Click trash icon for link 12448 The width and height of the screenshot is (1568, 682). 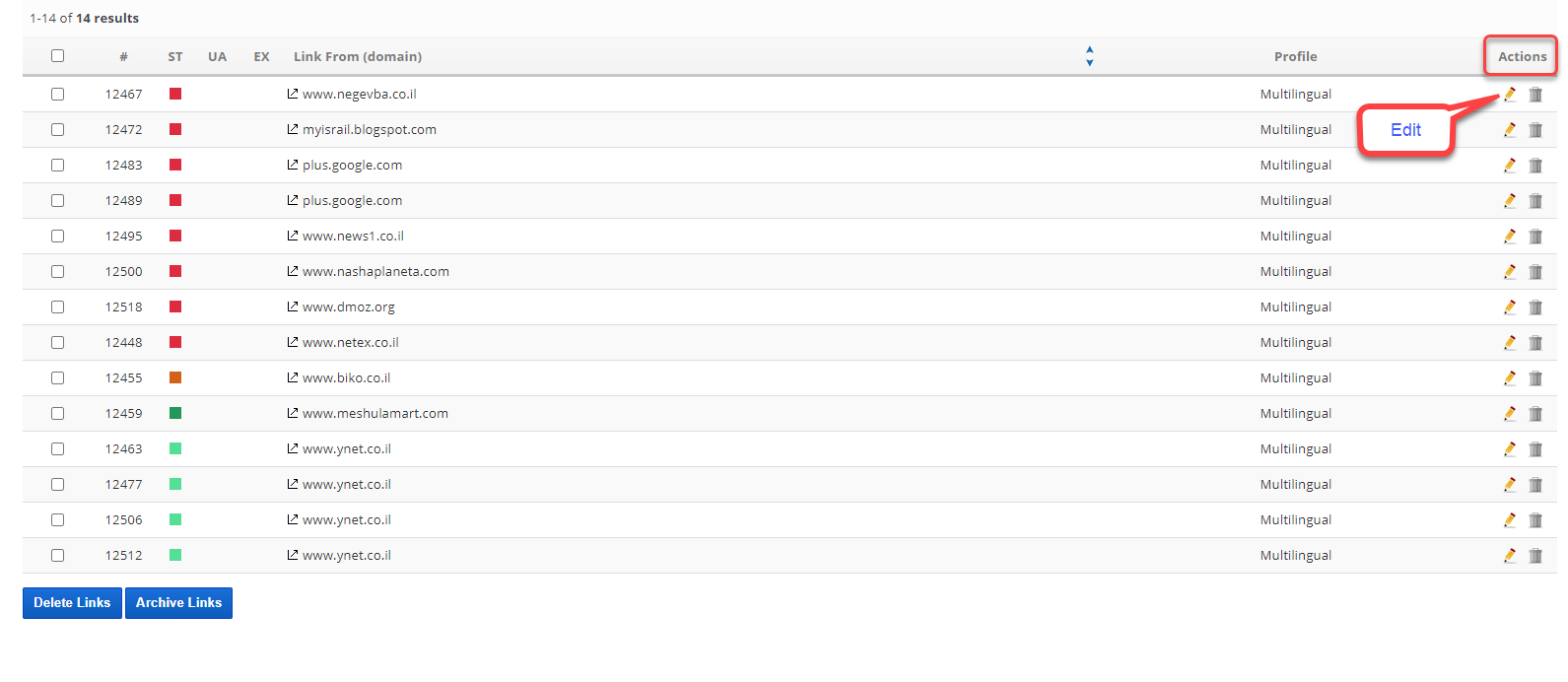1535,343
